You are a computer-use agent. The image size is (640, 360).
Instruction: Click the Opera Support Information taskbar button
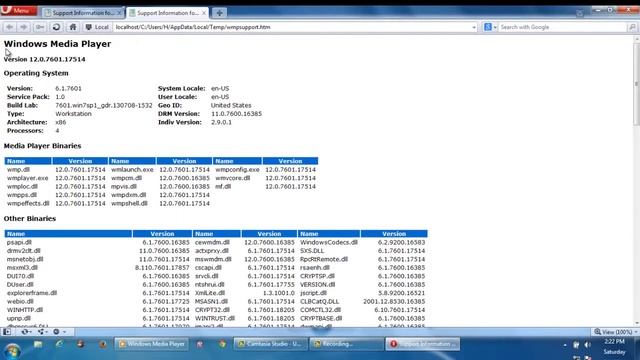tap(422, 344)
